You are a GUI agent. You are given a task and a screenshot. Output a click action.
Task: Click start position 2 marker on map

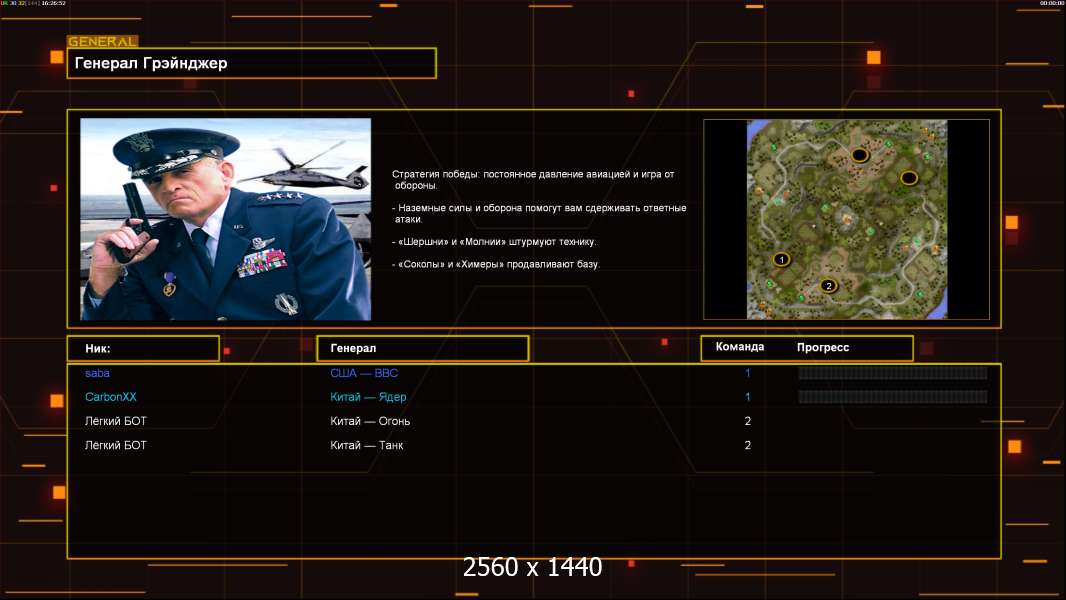pos(828,286)
